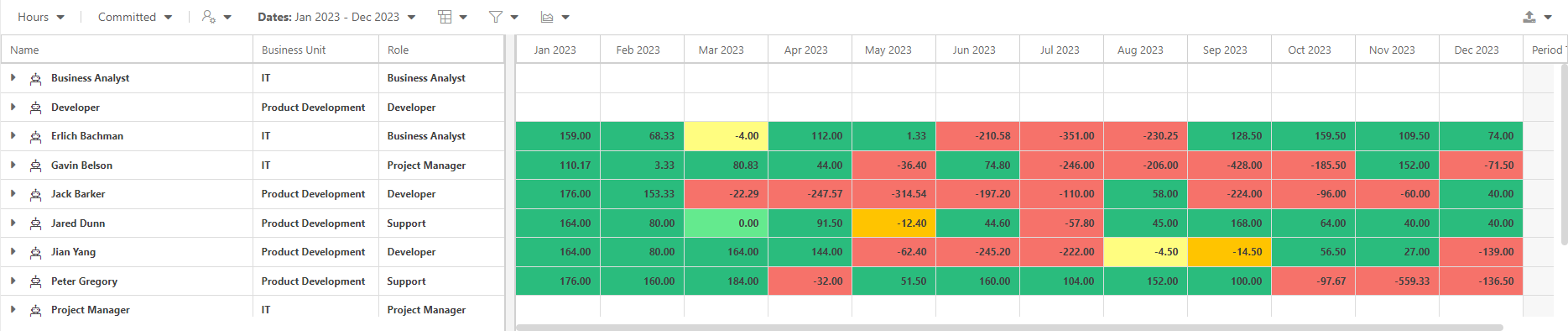The image size is (1568, 331).
Task: Select Jared Dunn's light green 0.00 cell
Action: [726, 223]
